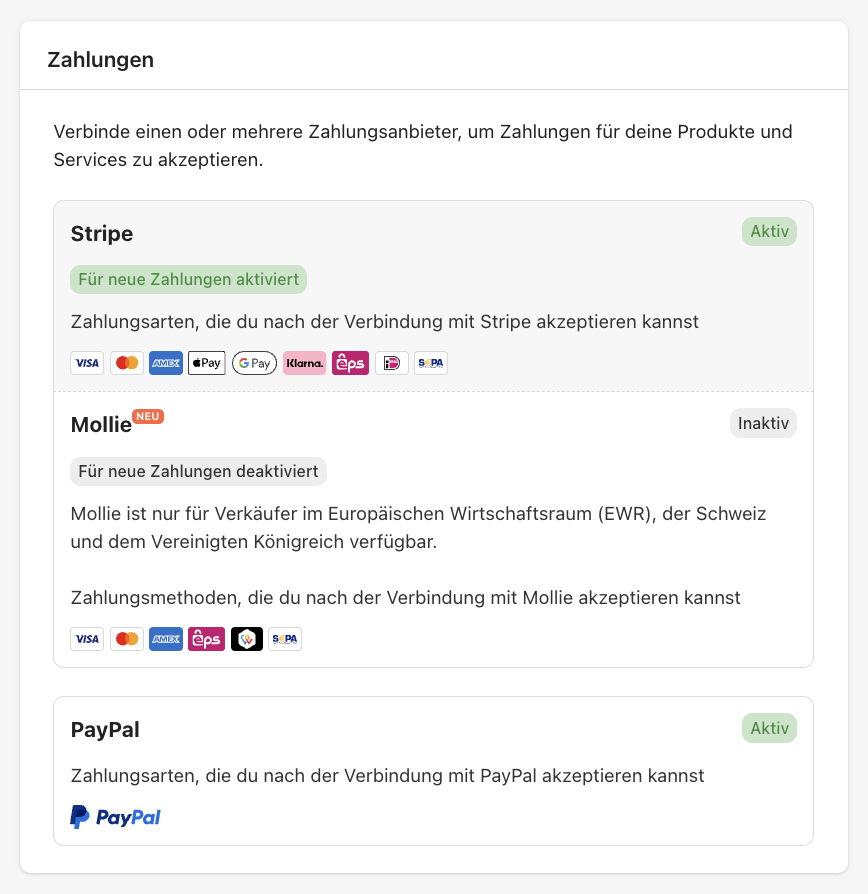Click 'Für neue Zahlungen deaktiviert' for Mollie
Viewport: 868px width, 894px height.
[x=197, y=471]
